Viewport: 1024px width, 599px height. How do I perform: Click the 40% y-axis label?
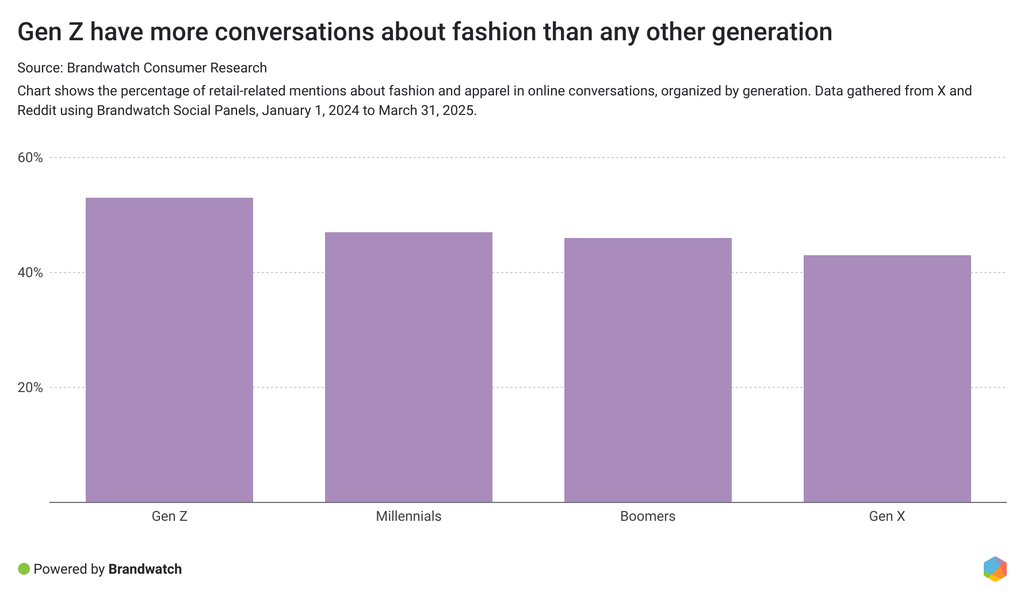30,273
